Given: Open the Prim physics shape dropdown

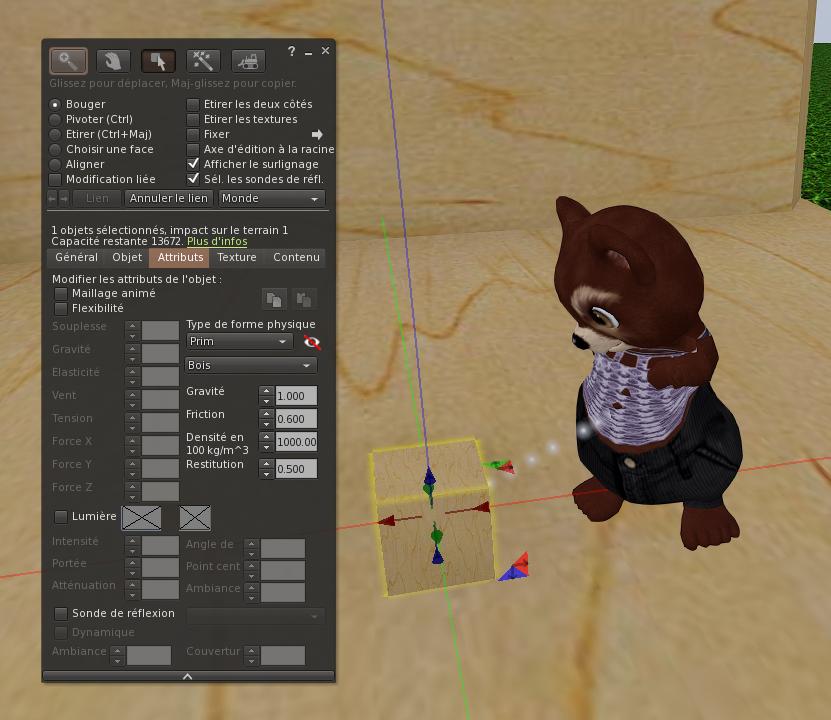Looking at the screenshot, I should (239, 342).
